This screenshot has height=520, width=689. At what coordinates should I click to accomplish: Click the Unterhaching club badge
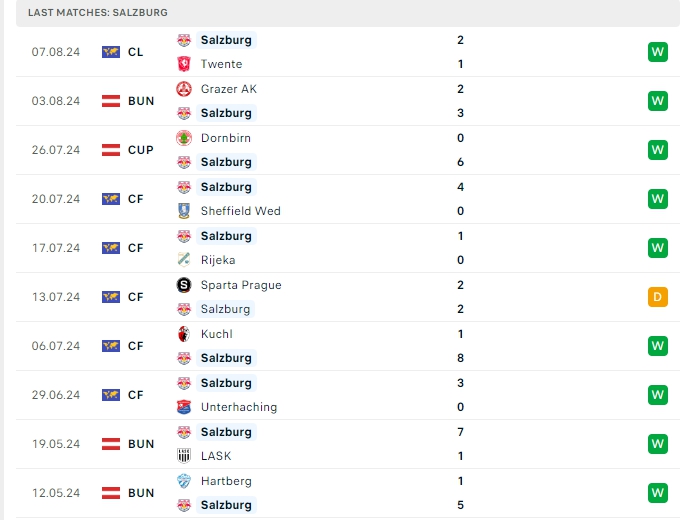pos(184,407)
